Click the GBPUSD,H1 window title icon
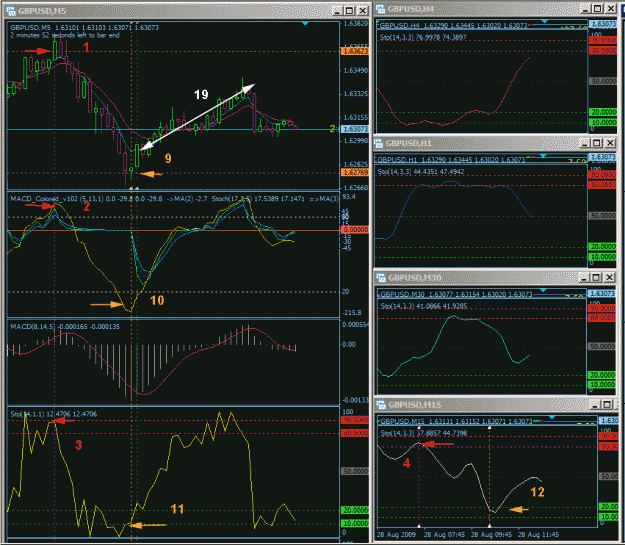This screenshot has width=625, height=545. (379, 143)
